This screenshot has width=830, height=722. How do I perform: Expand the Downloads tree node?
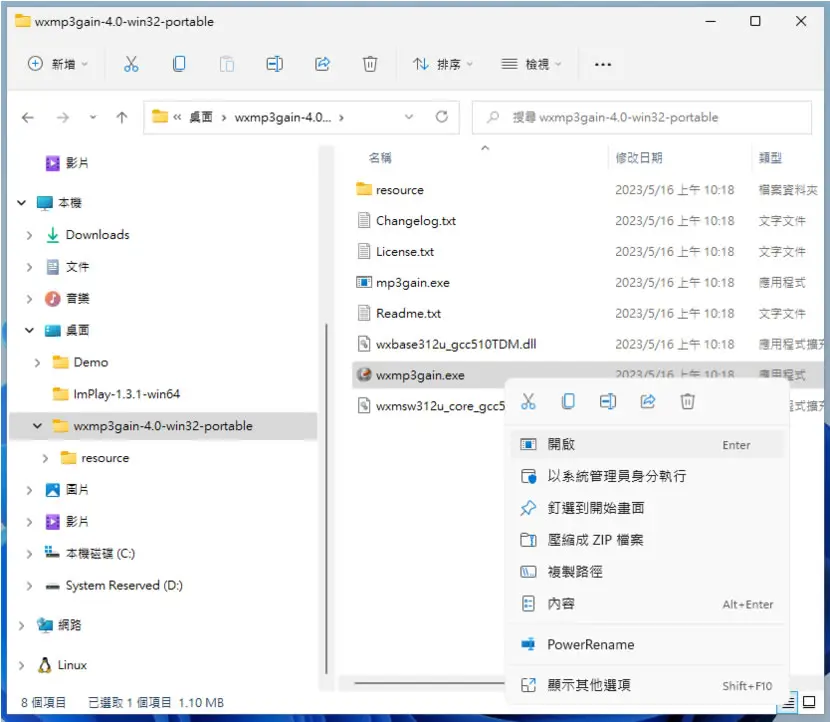29,235
